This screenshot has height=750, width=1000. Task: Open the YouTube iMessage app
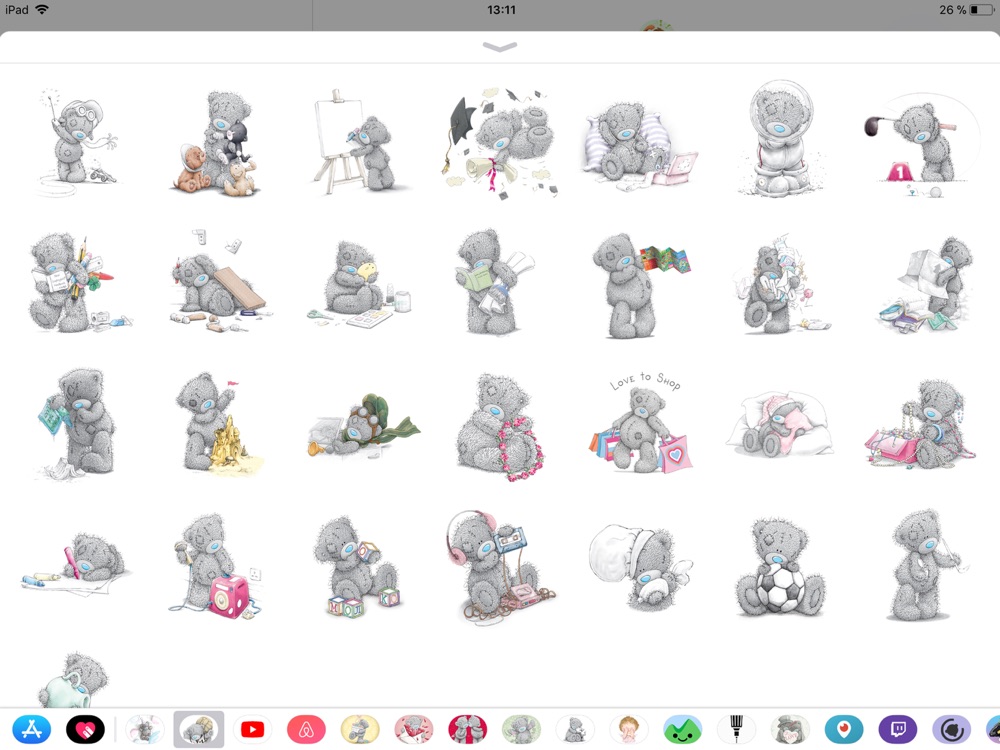pos(253,730)
